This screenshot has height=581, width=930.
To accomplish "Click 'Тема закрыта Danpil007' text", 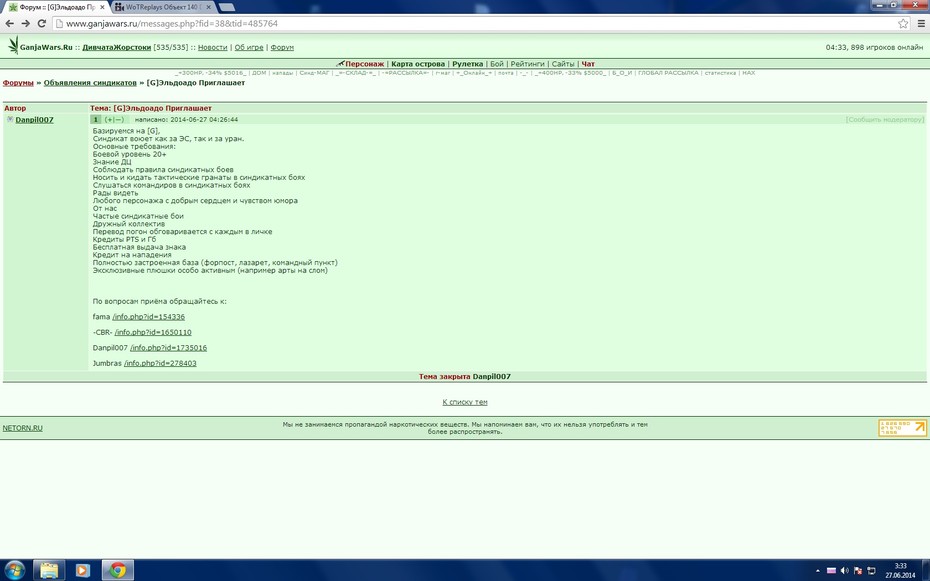I will coord(464,376).
